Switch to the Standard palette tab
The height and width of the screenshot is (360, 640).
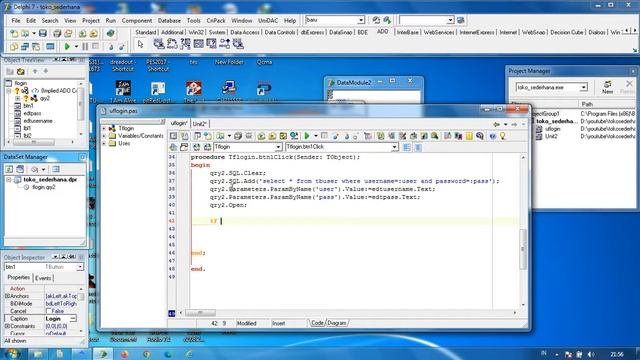tap(146, 32)
